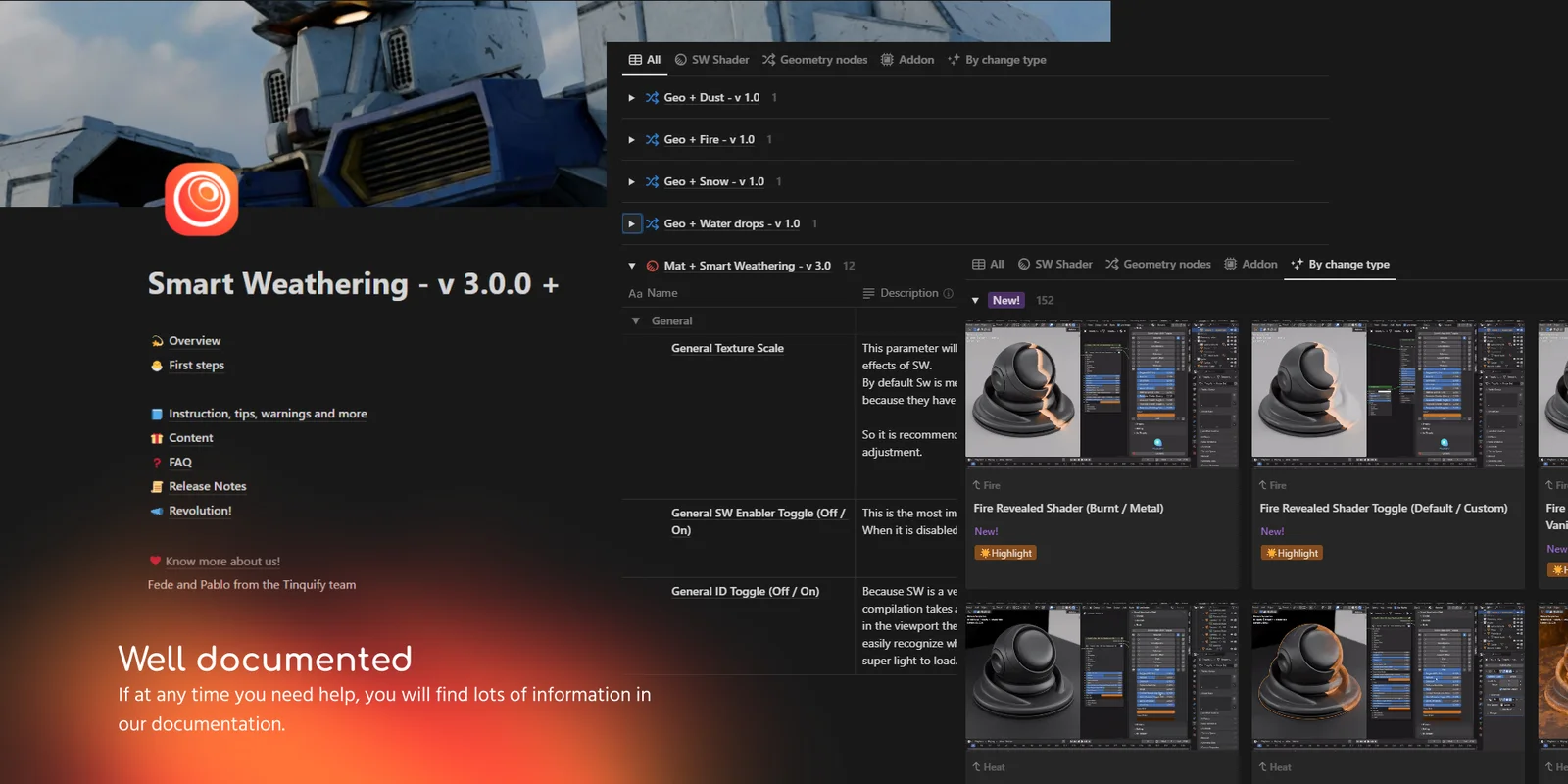Open Fire Revealed Shader (Burnt / Metal) thumbnail
Image resolution: width=1568 pixels, height=784 pixels.
pos(1102,393)
